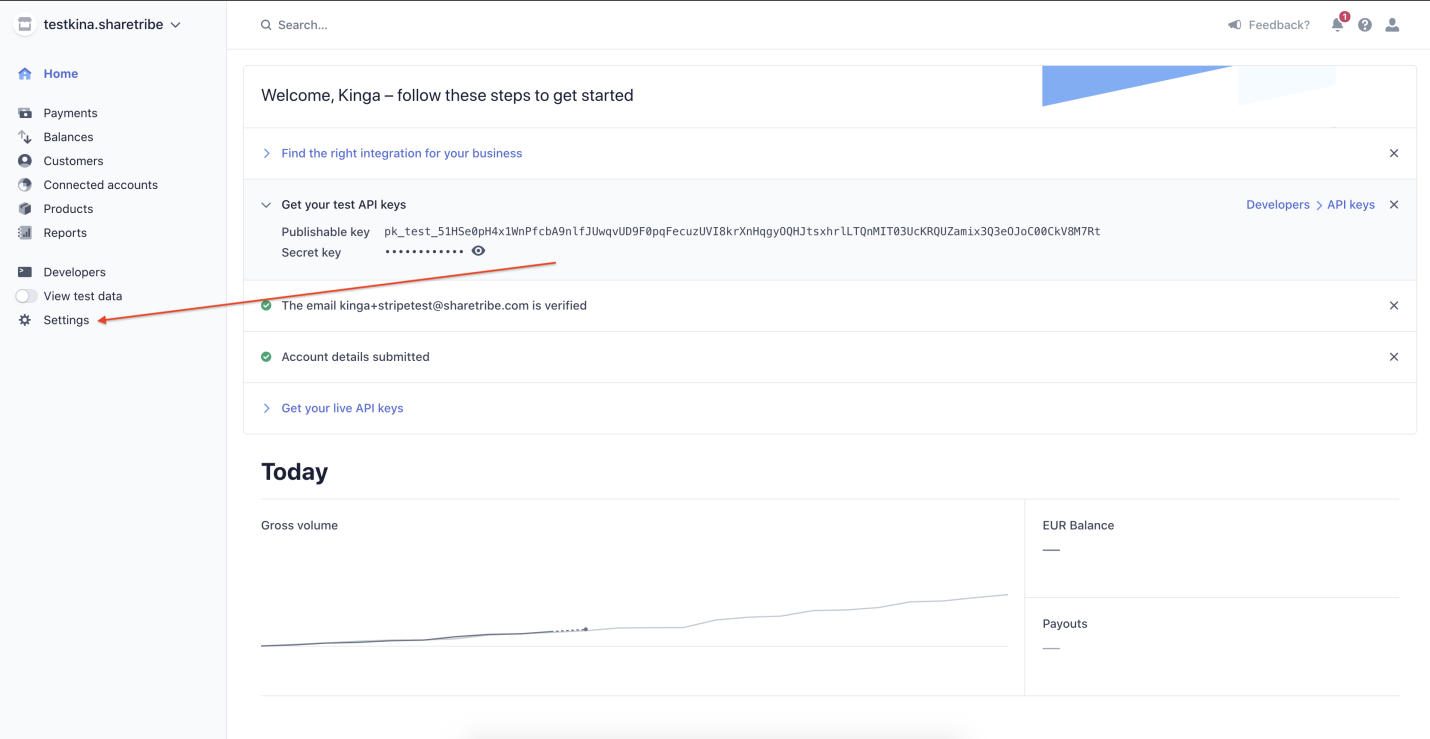
Task: Open the Home icon in the sidebar
Action: coord(25,74)
